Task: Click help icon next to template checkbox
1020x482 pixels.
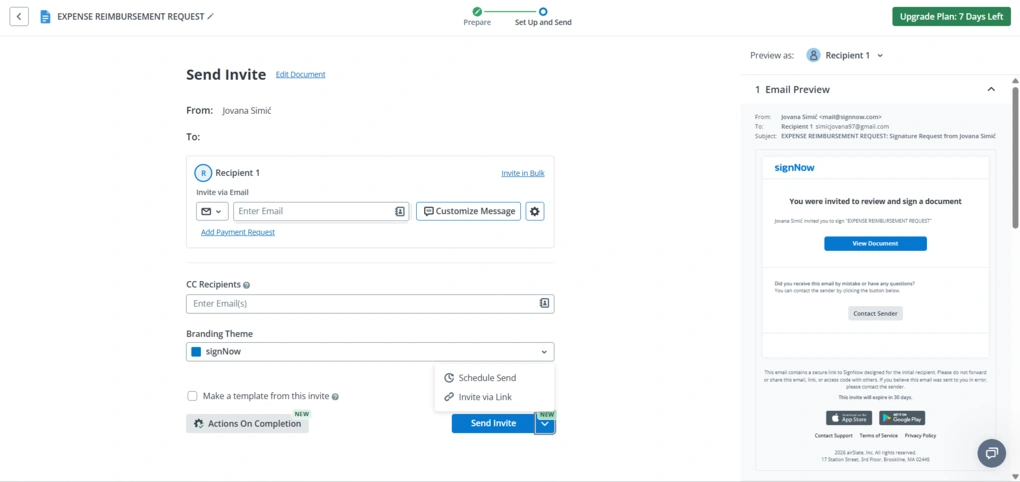Action: 336,397
